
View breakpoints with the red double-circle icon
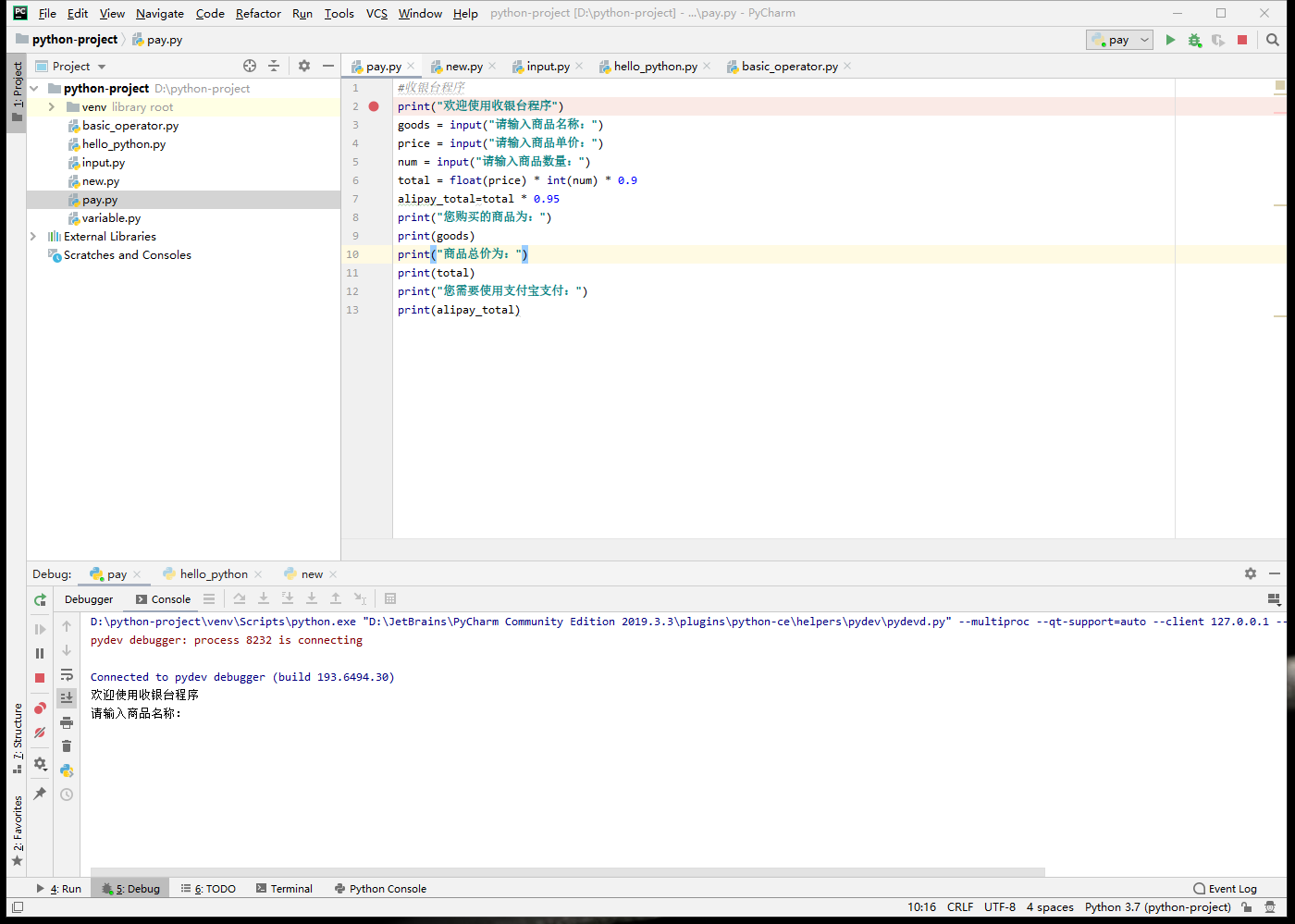tap(40, 708)
